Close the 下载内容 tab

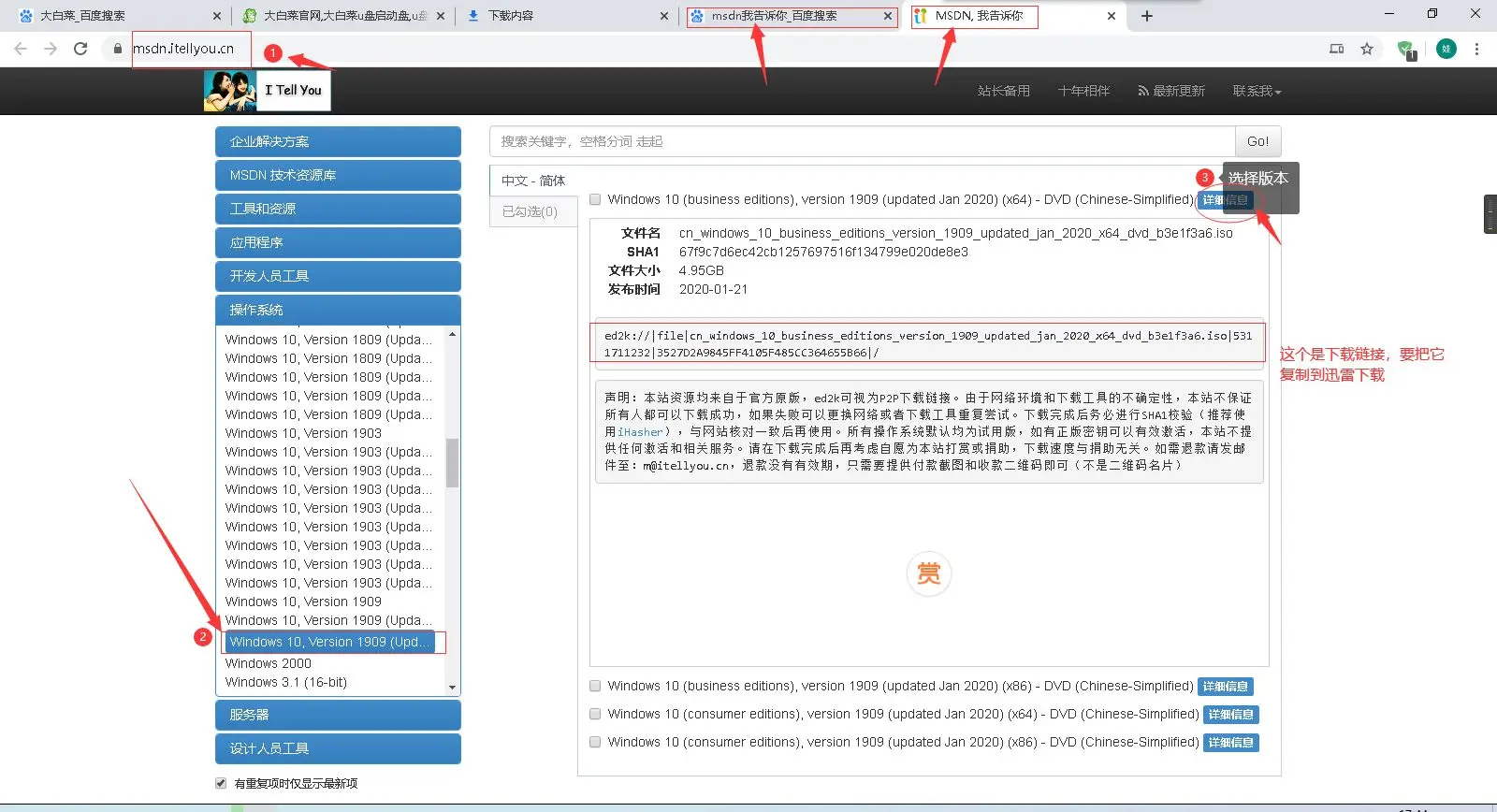coord(664,16)
